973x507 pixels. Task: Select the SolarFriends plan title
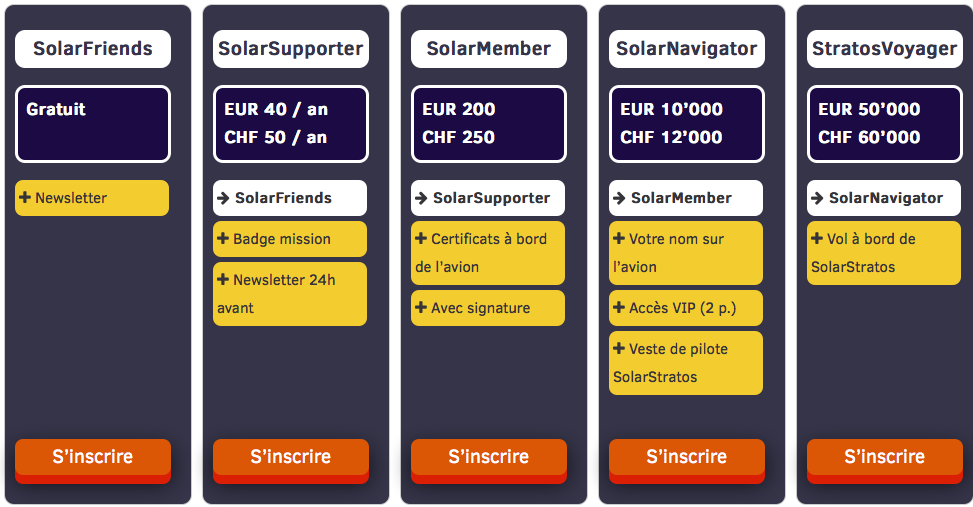[x=92, y=48]
